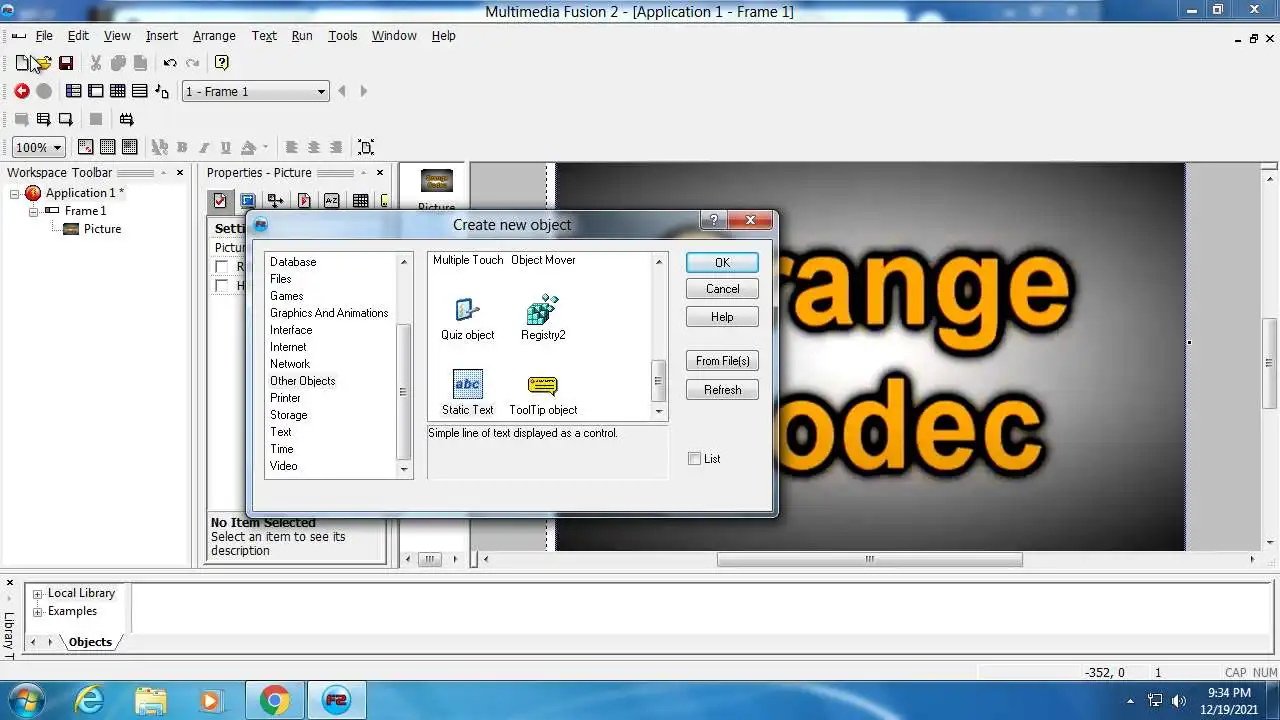1280x720 pixels.
Task: Click the Open folder toolbar icon
Action: [44, 63]
